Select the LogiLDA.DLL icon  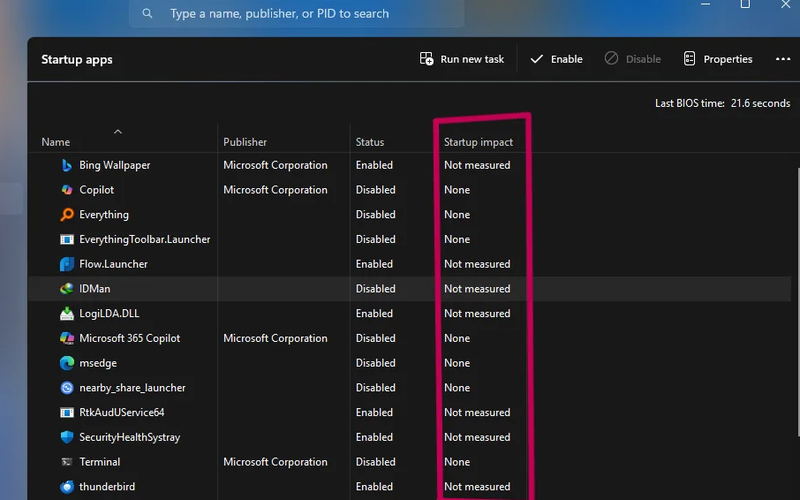click(x=67, y=313)
